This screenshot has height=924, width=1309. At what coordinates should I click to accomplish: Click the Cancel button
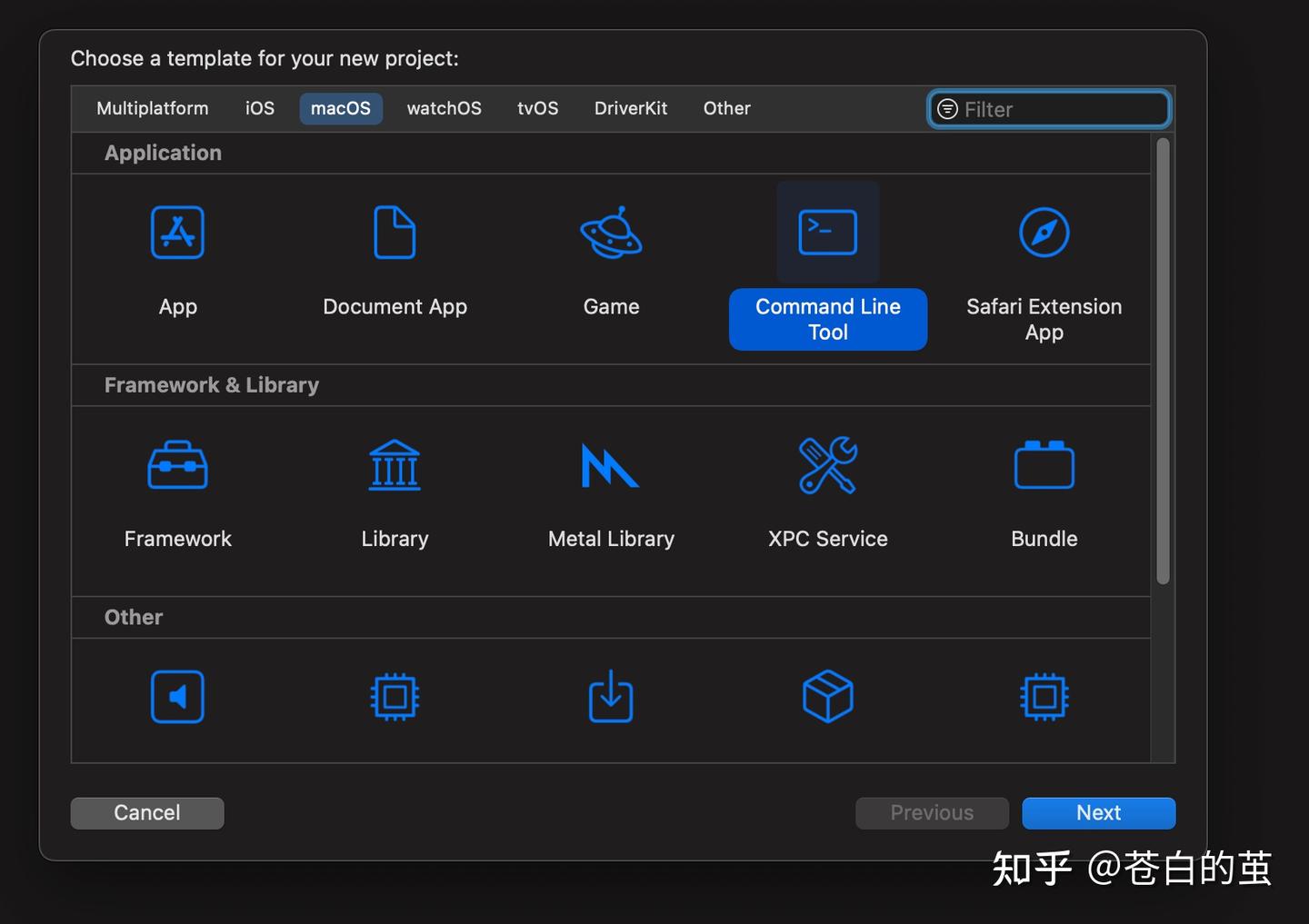coord(147,813)
